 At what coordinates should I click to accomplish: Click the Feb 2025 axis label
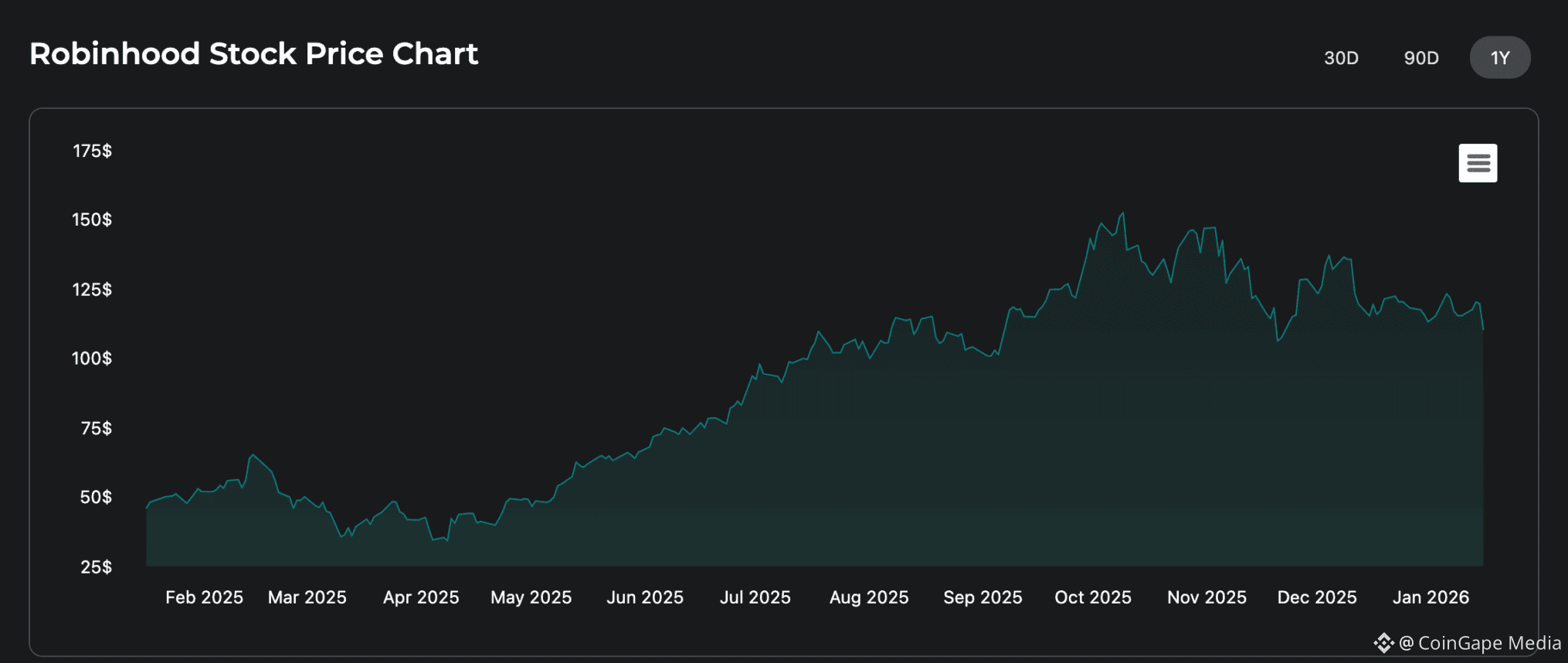point(204,597)
